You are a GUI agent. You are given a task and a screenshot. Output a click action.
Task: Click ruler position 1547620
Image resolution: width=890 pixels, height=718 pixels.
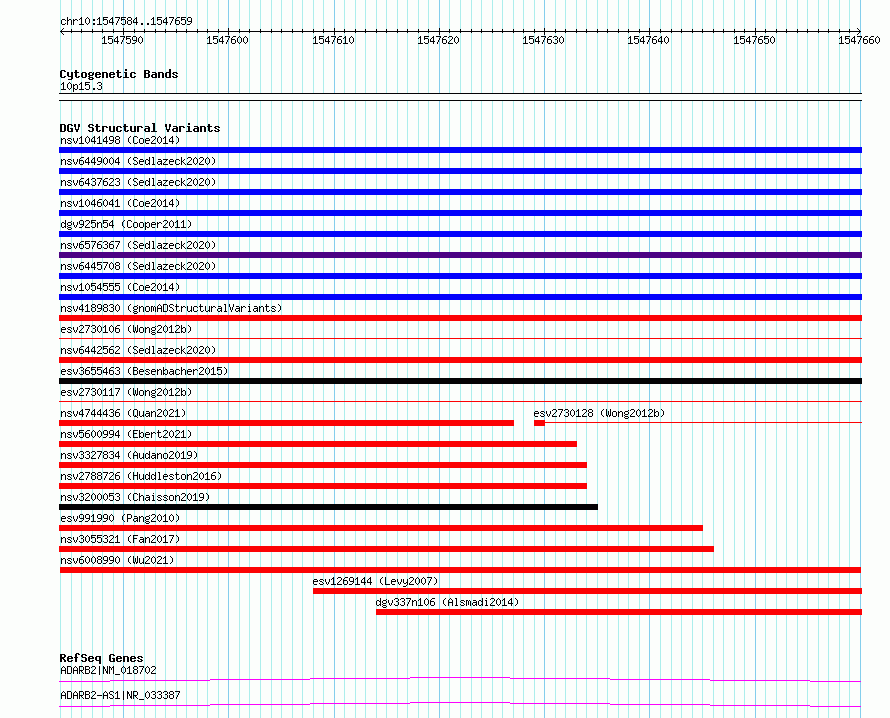(438, 40)
